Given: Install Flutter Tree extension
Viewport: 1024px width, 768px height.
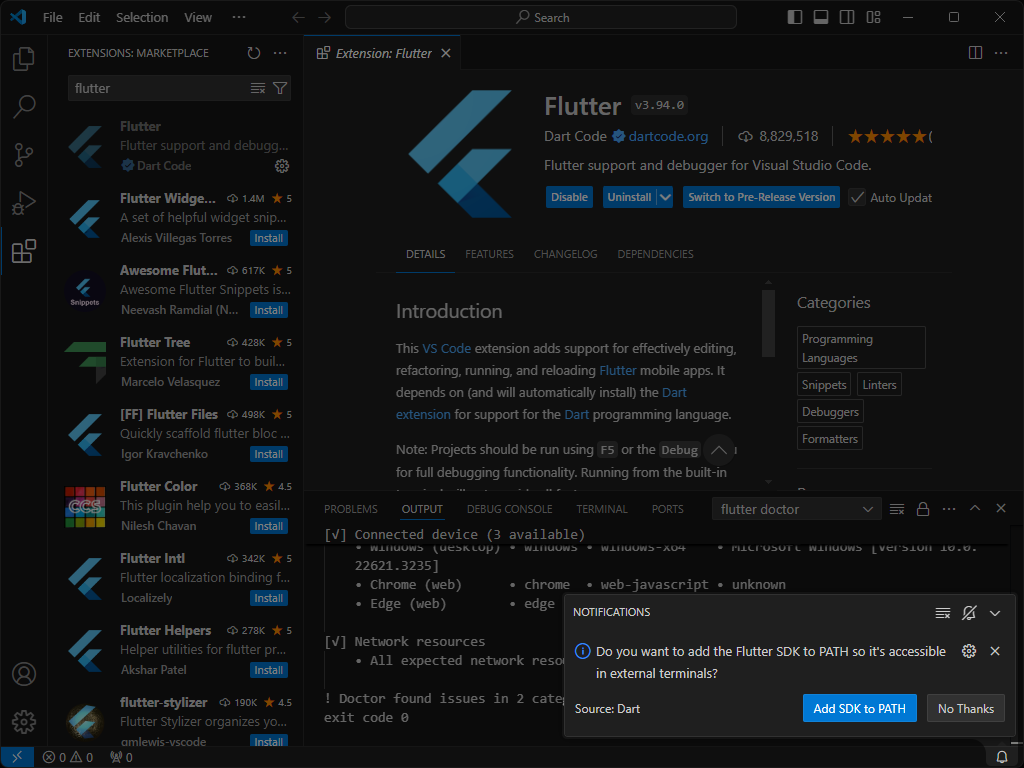Looking at the screenshot, I should click(268, 382).
